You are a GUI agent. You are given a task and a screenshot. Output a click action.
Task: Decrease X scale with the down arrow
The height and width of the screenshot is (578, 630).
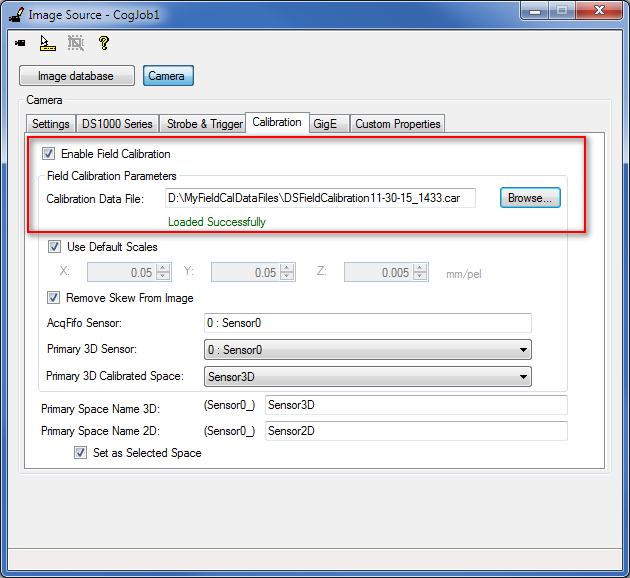(x=163, y=276)
